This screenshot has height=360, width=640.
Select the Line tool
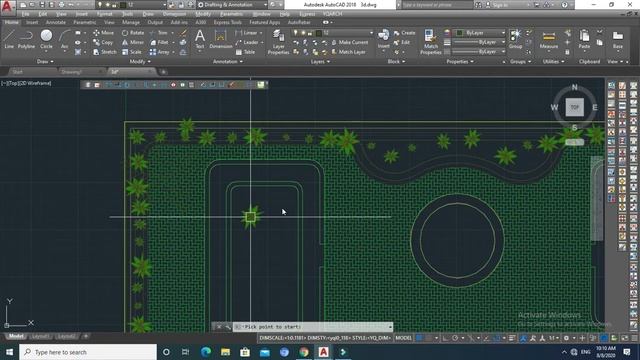(x=9, y=39)
